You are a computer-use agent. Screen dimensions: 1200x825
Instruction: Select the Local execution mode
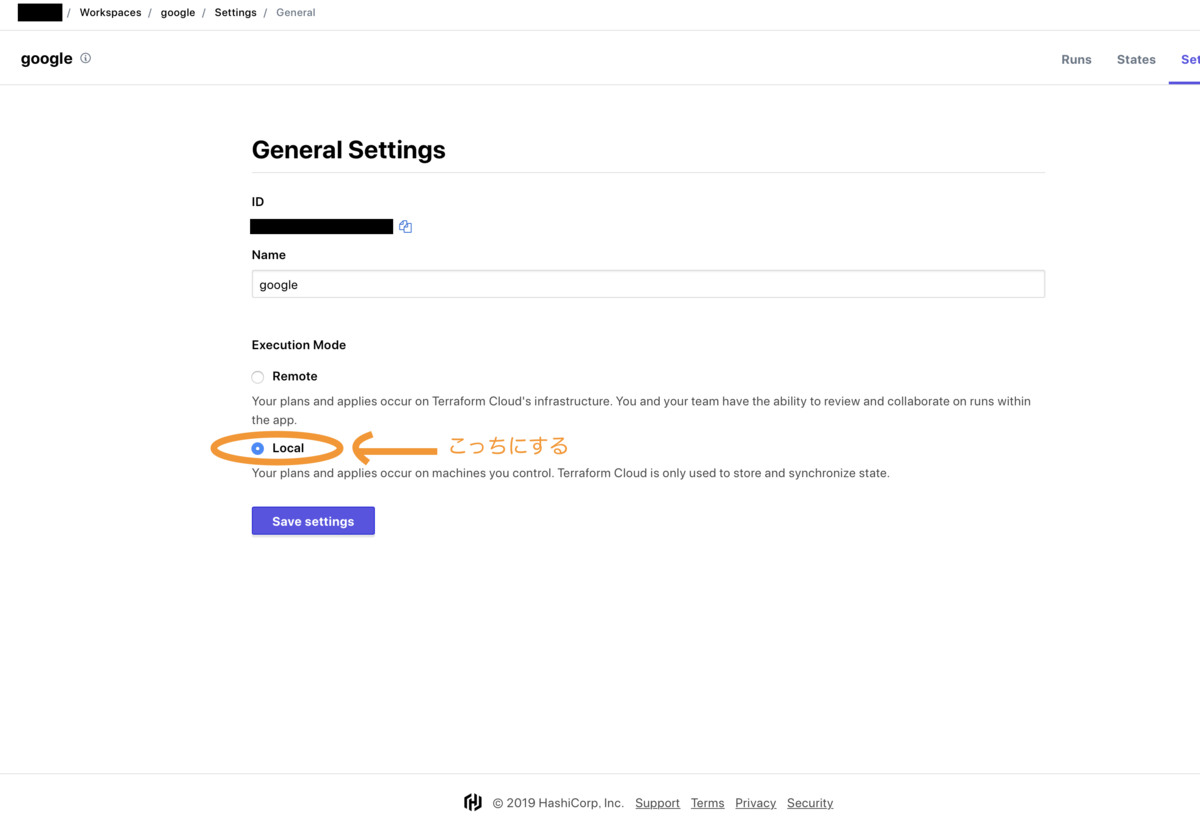pos(258,449)
